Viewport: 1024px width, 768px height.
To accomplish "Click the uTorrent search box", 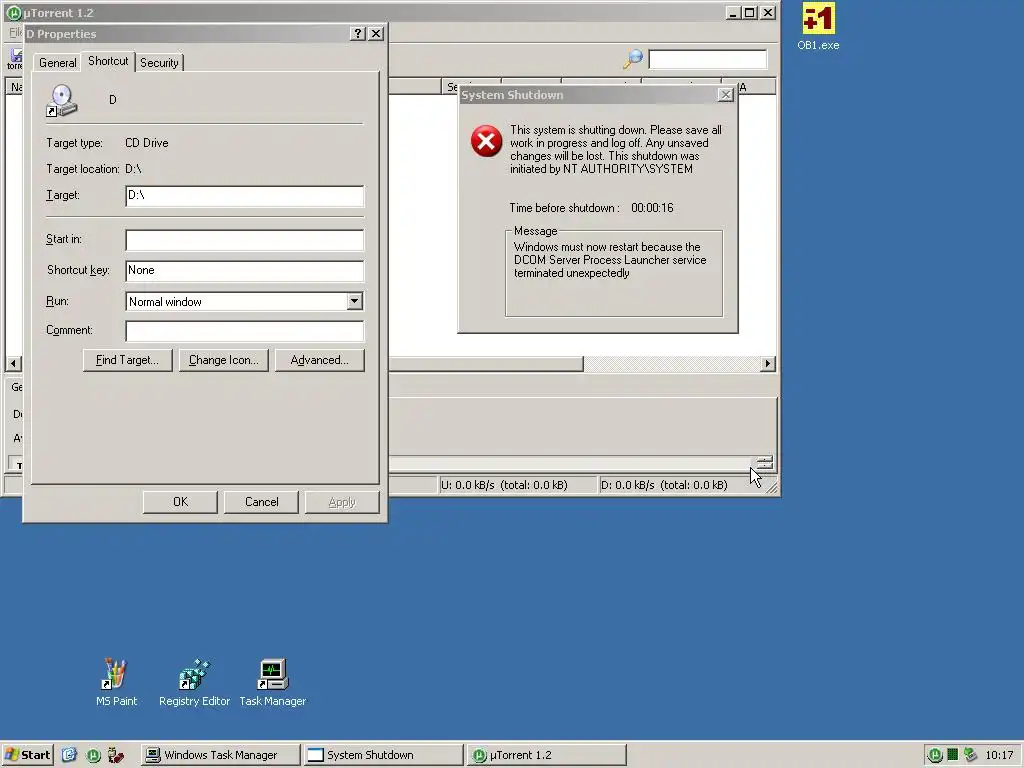I will coord(707,59).
